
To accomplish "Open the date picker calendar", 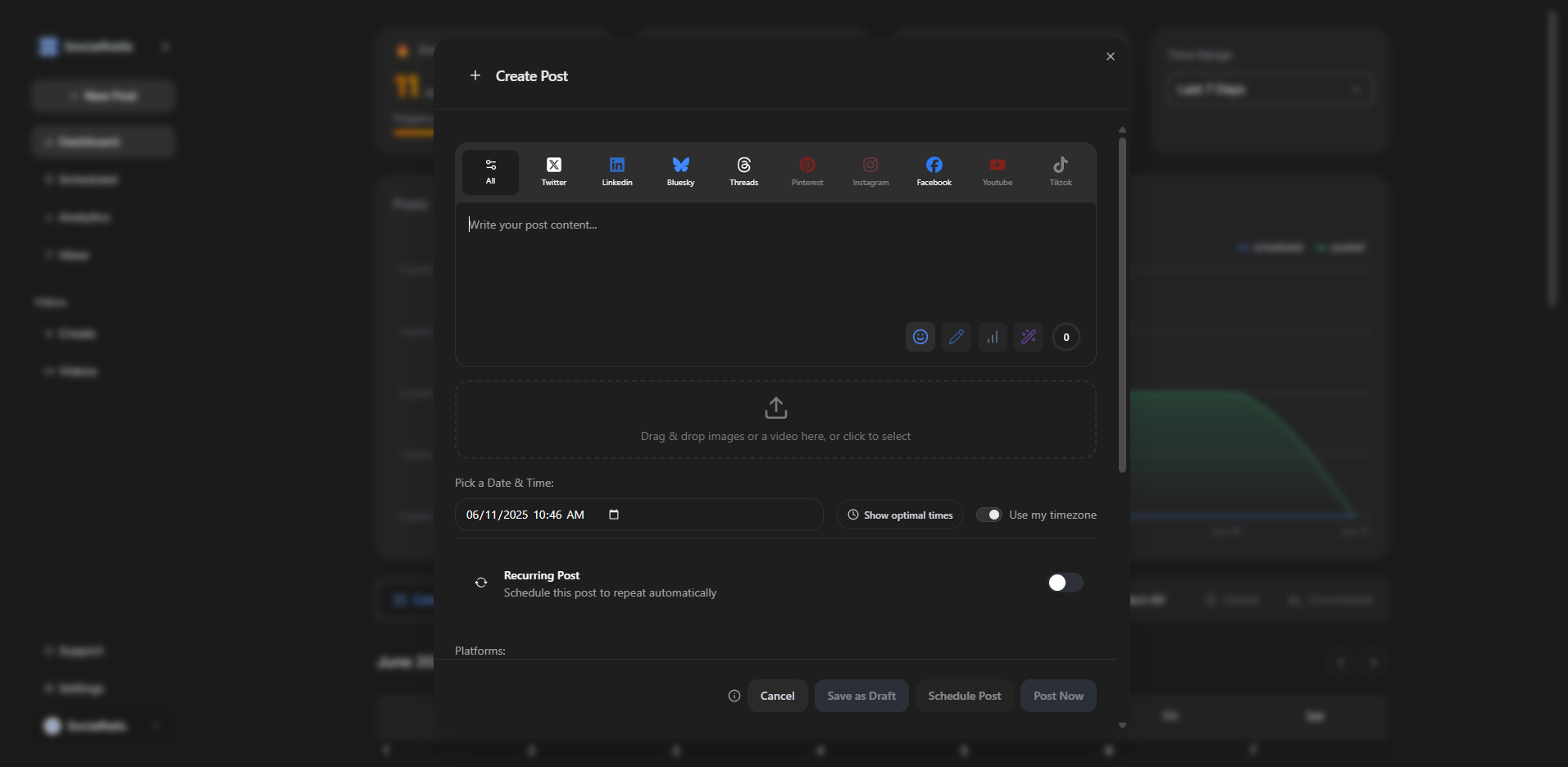I will 614,515.
